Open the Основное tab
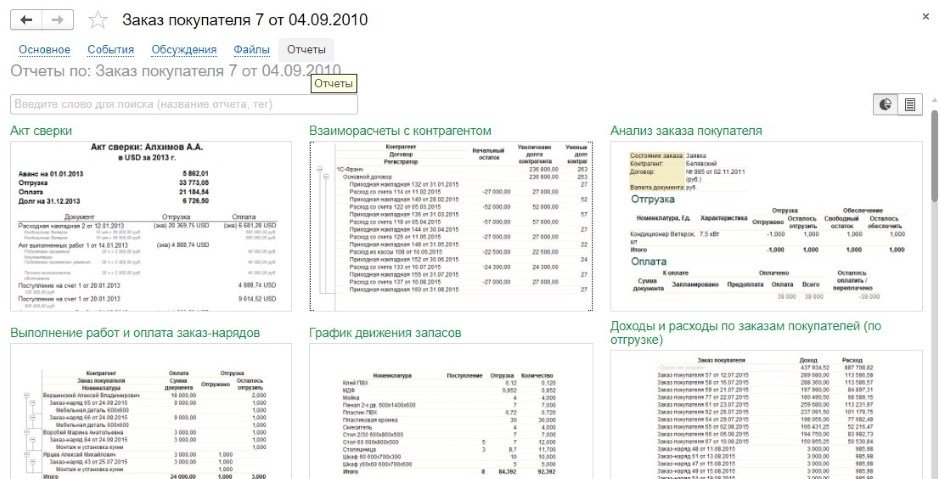 pos(45,49)
